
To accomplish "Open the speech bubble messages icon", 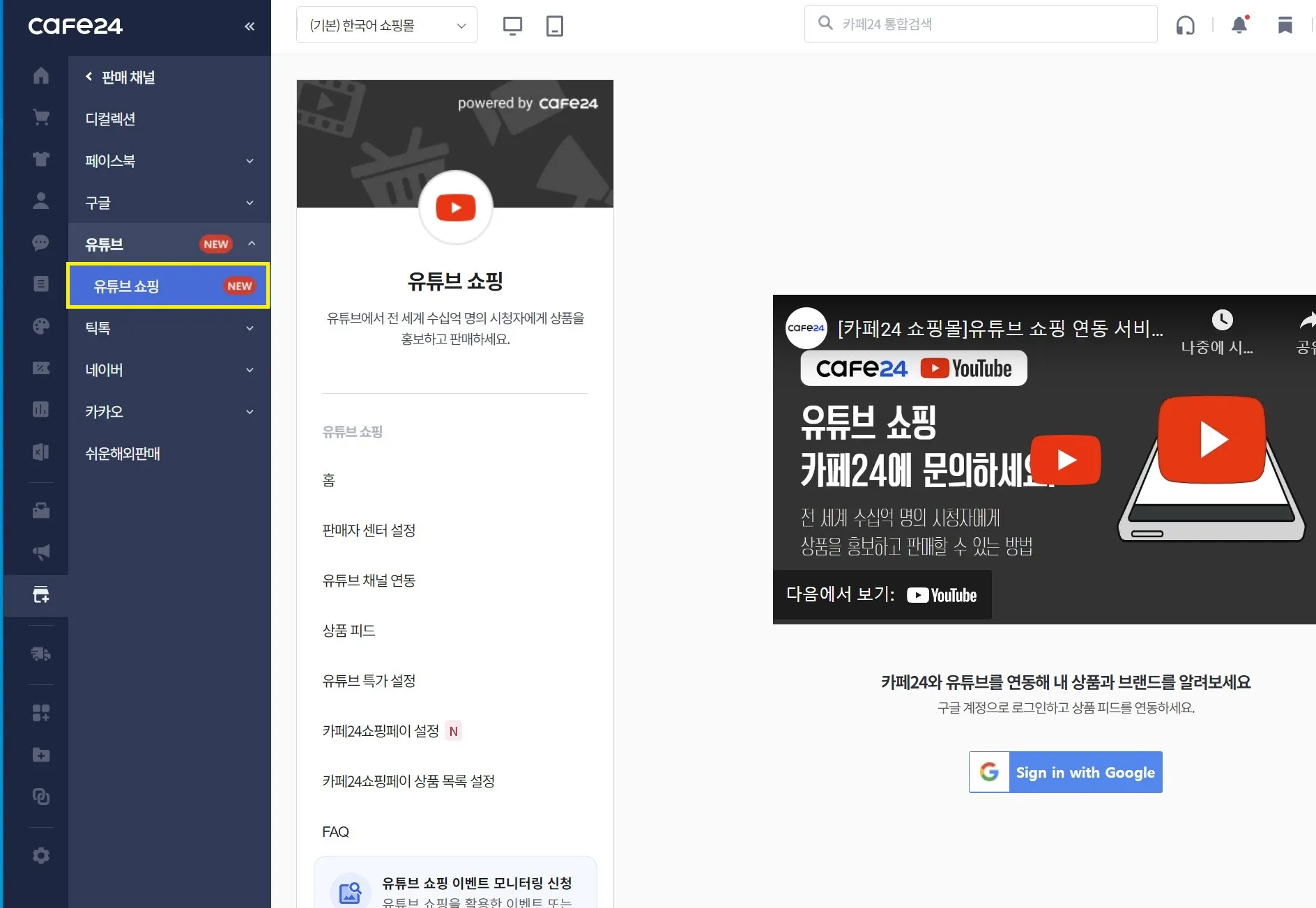I will click(41, 243).
